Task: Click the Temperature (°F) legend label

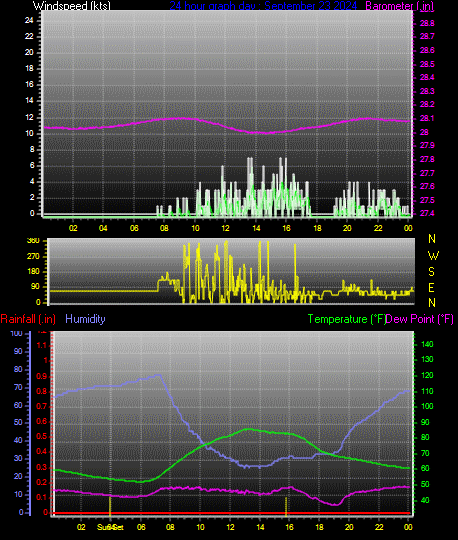Action: 346,319
